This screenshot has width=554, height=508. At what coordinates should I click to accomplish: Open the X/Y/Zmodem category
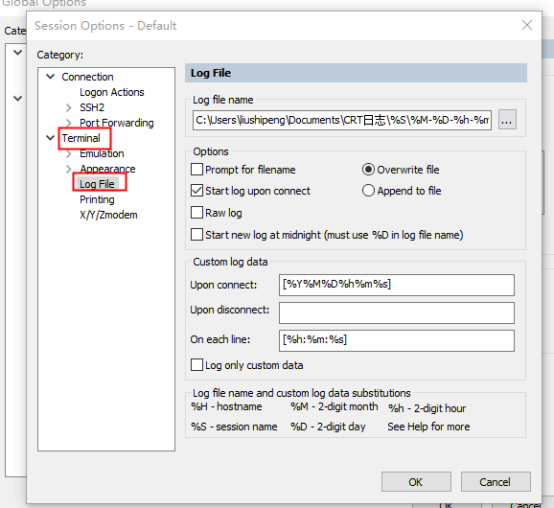pos(108,215)
